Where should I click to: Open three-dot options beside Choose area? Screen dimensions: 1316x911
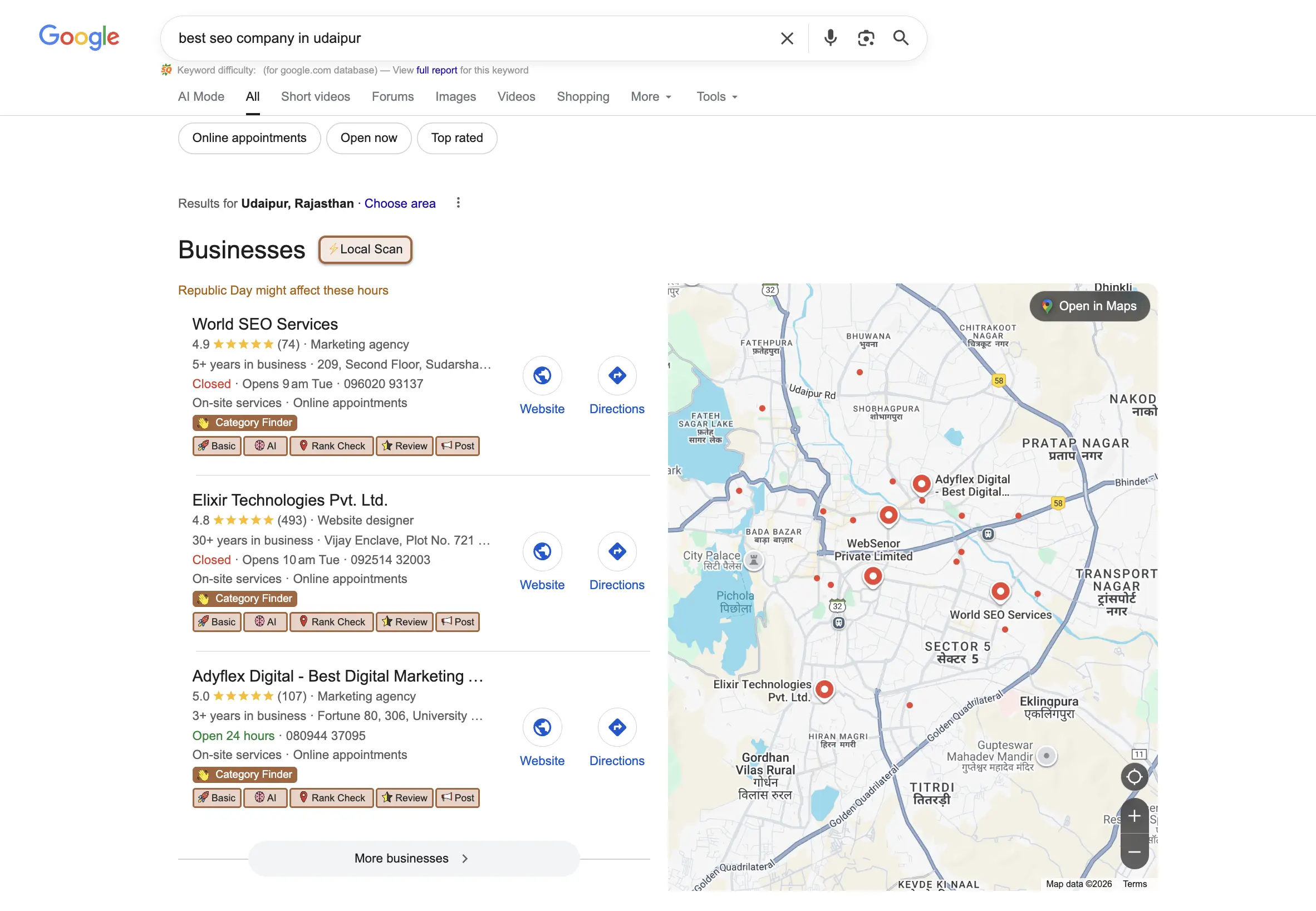(458, 203)
